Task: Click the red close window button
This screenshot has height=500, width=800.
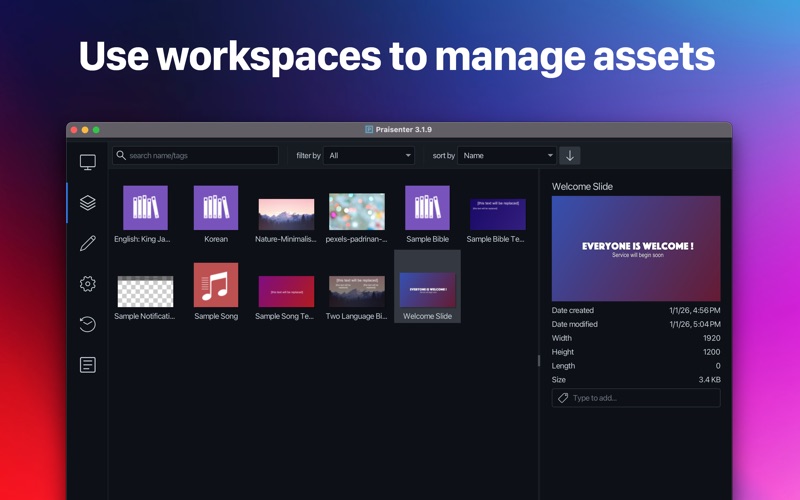Action: [x=74, y=130]
